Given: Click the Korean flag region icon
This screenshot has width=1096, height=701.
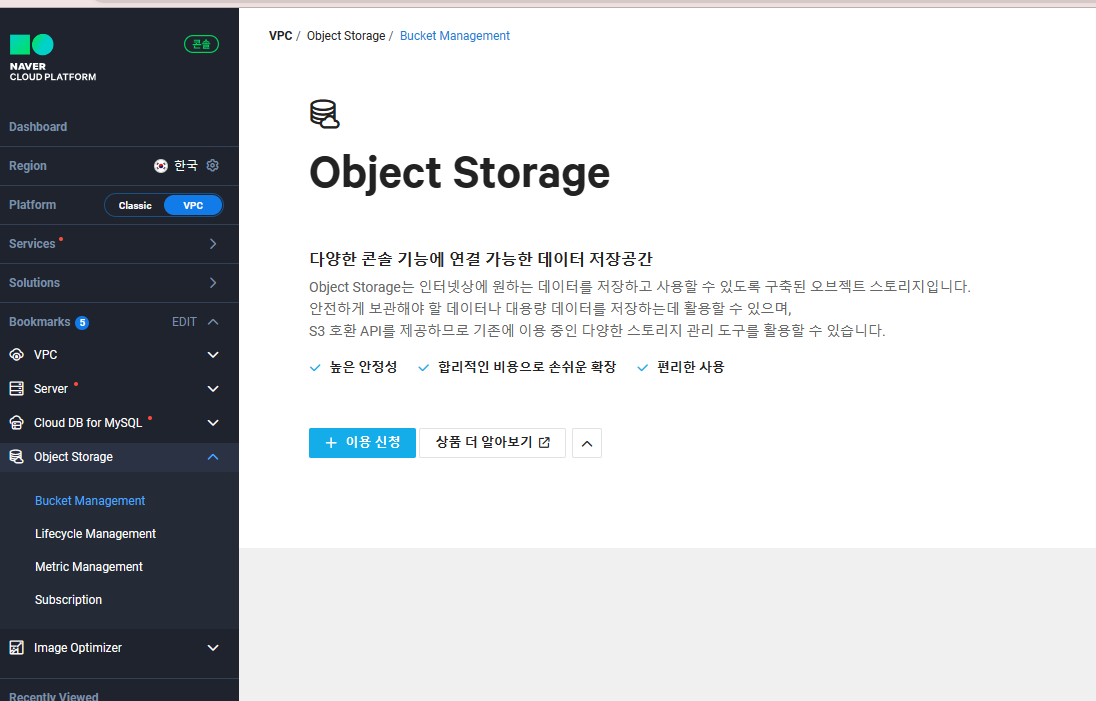Looking at the screenshot, I should coord(161,166).
